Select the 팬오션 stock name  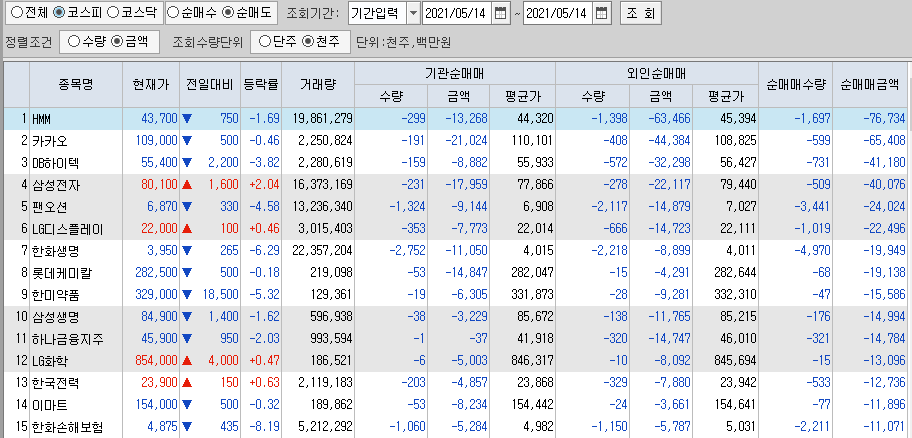(50, 207)
